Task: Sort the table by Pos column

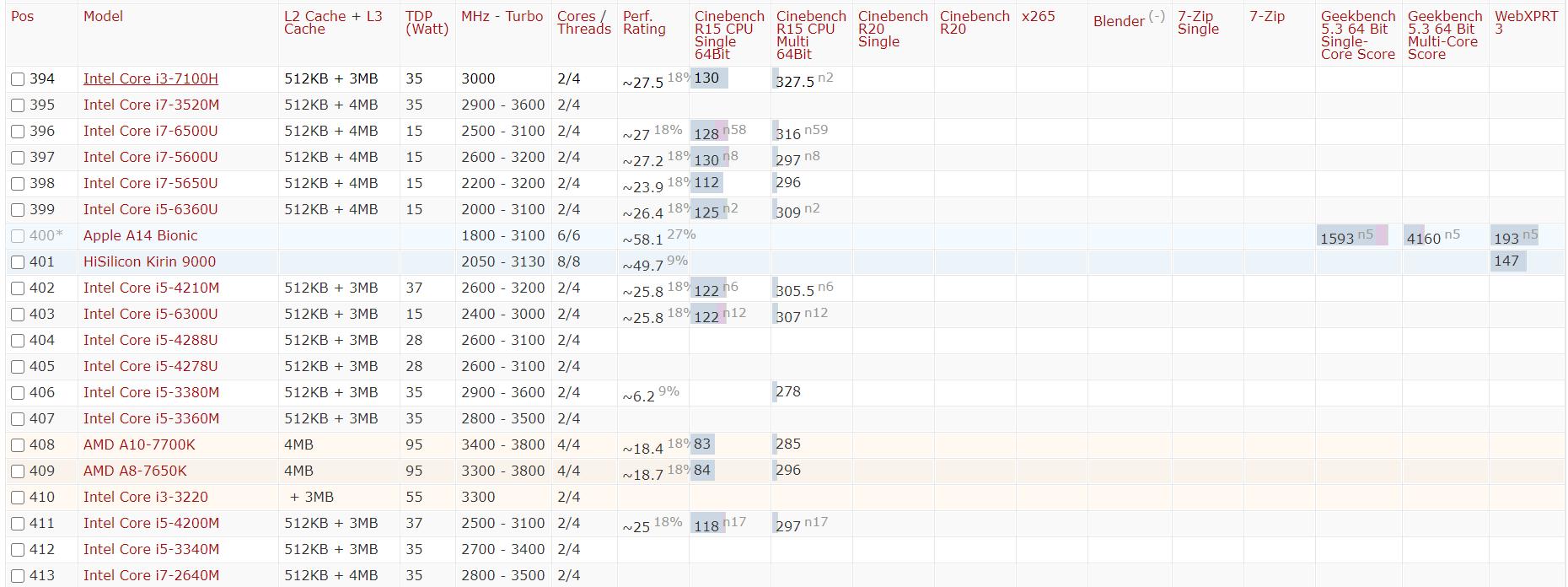Action: [23, 16]
